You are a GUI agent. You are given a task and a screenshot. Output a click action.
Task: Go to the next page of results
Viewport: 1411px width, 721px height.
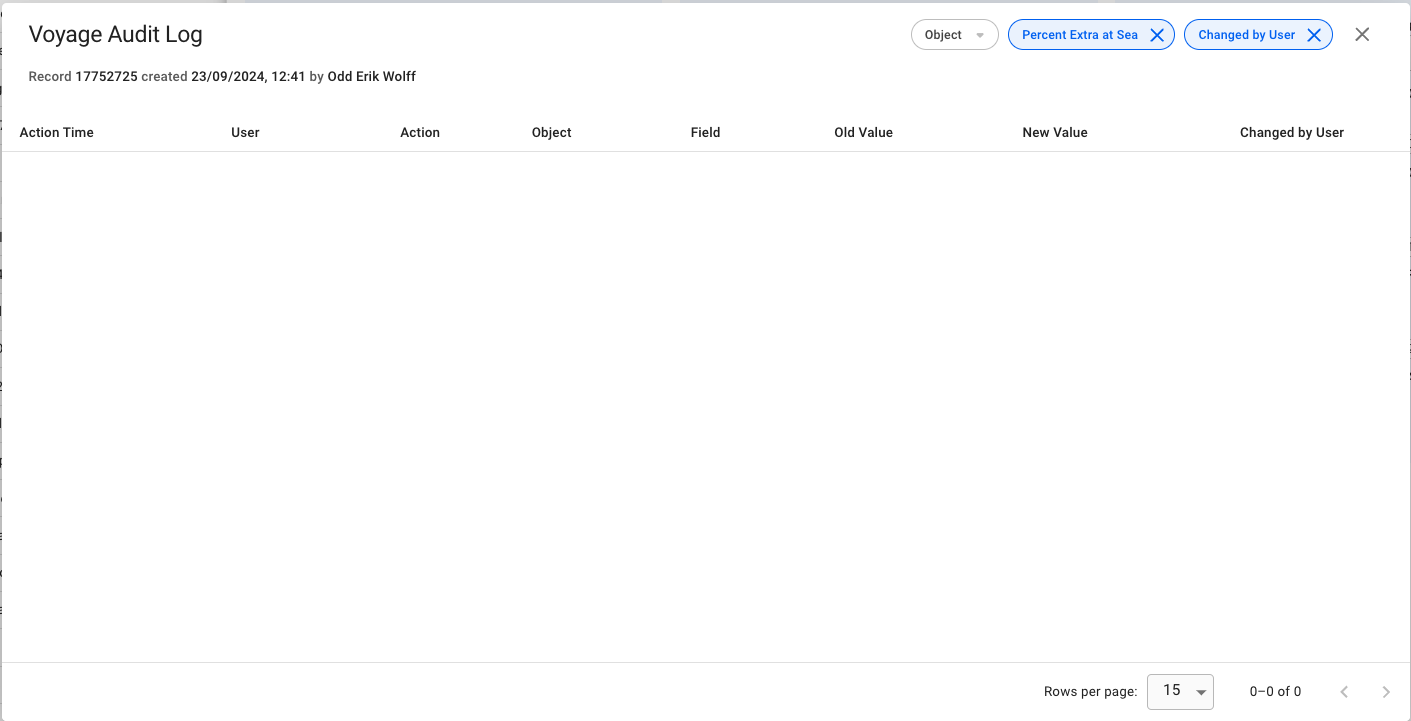click(x=1386, y=692)
